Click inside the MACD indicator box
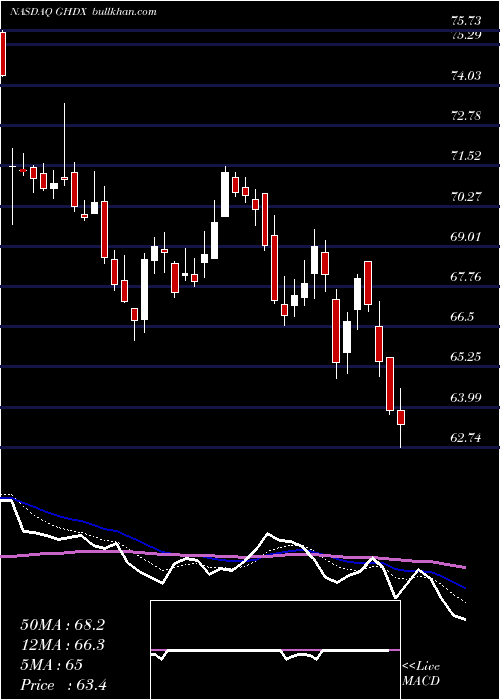The width and height of the screenshot is (500, 700). point(275,650)
